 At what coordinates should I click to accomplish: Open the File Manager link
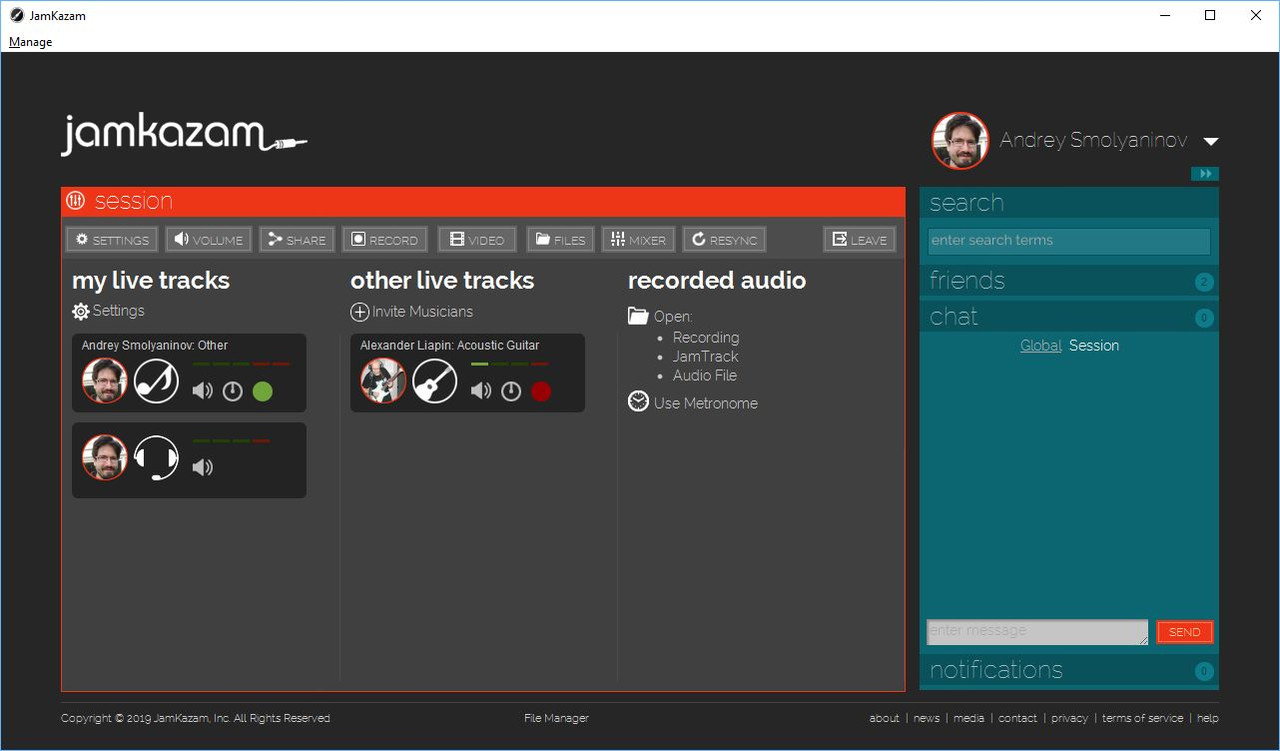tap(556, 718)
